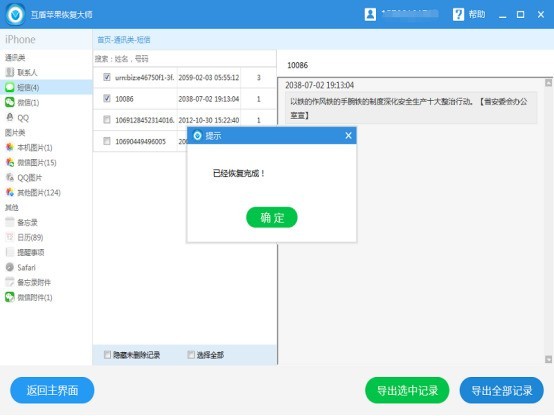The width and height of the screenshot is (554, 416).
Task: Select the 微信(1) WeChat icon in sidebar
Action: [x=10, y=102]
